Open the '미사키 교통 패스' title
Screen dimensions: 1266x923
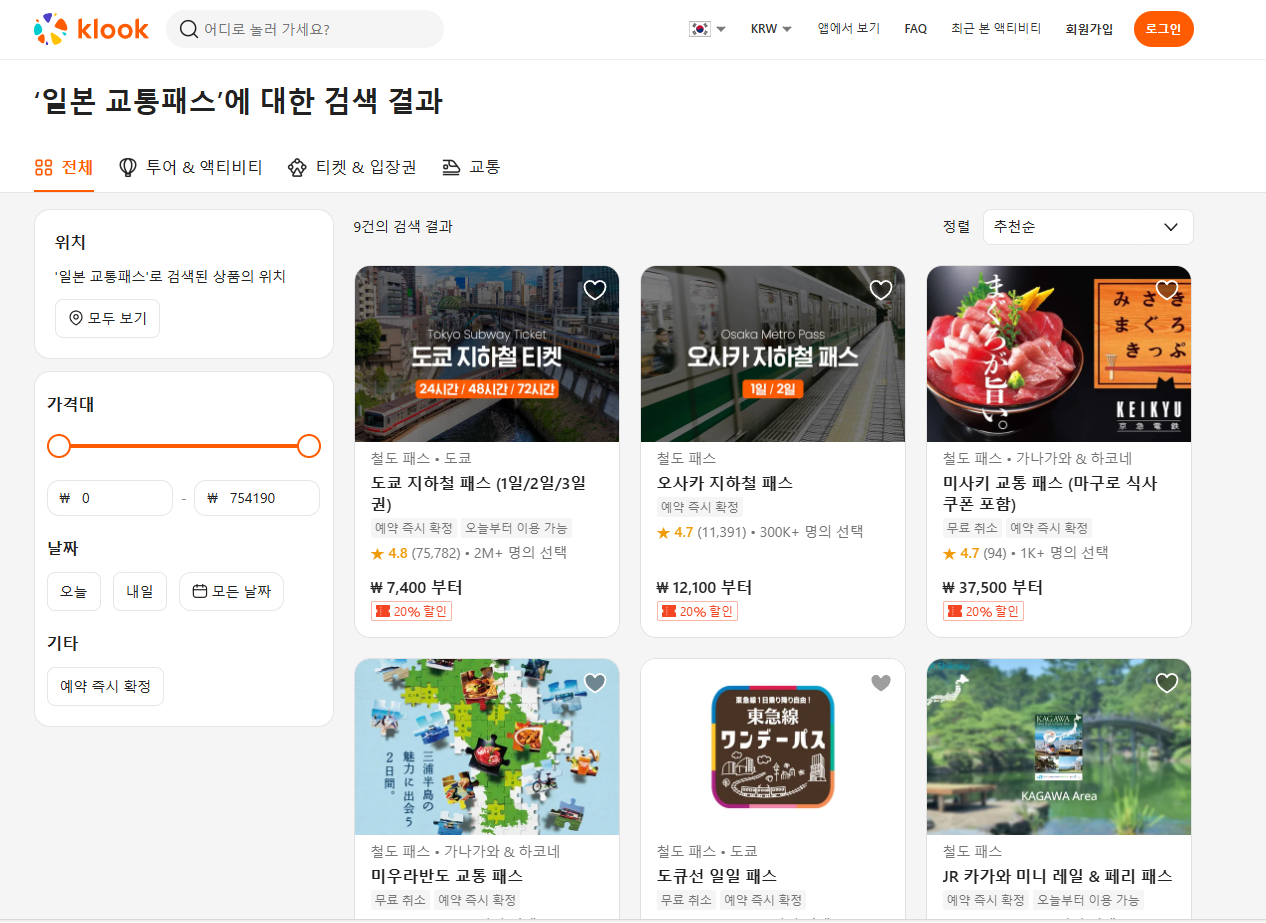pyautogui.click(x=1050, y=493)
